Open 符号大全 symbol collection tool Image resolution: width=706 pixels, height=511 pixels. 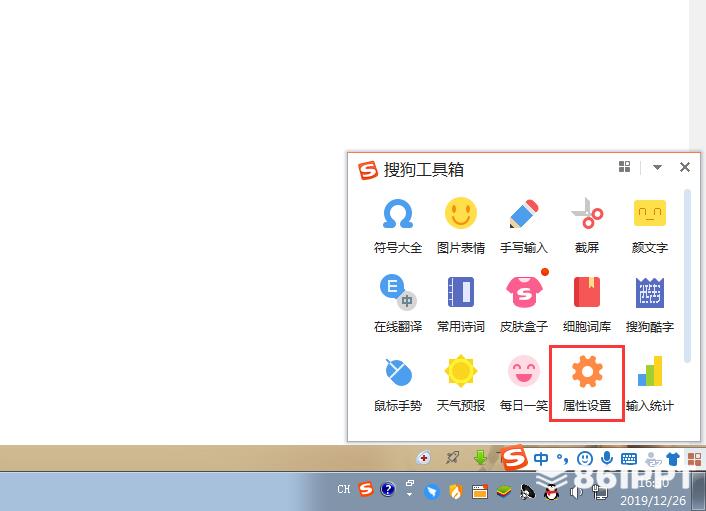tap(398, 226)
